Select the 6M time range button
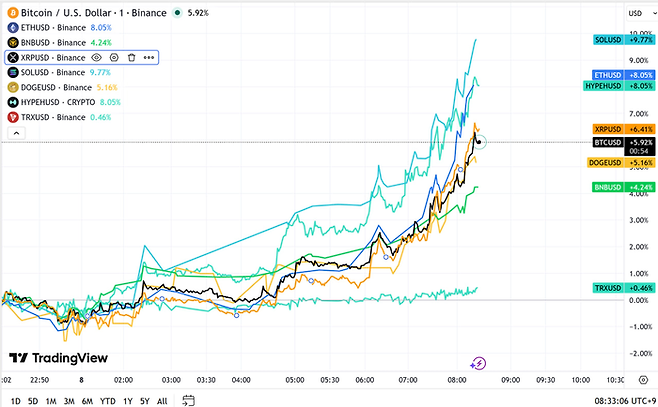 point(87,400)
